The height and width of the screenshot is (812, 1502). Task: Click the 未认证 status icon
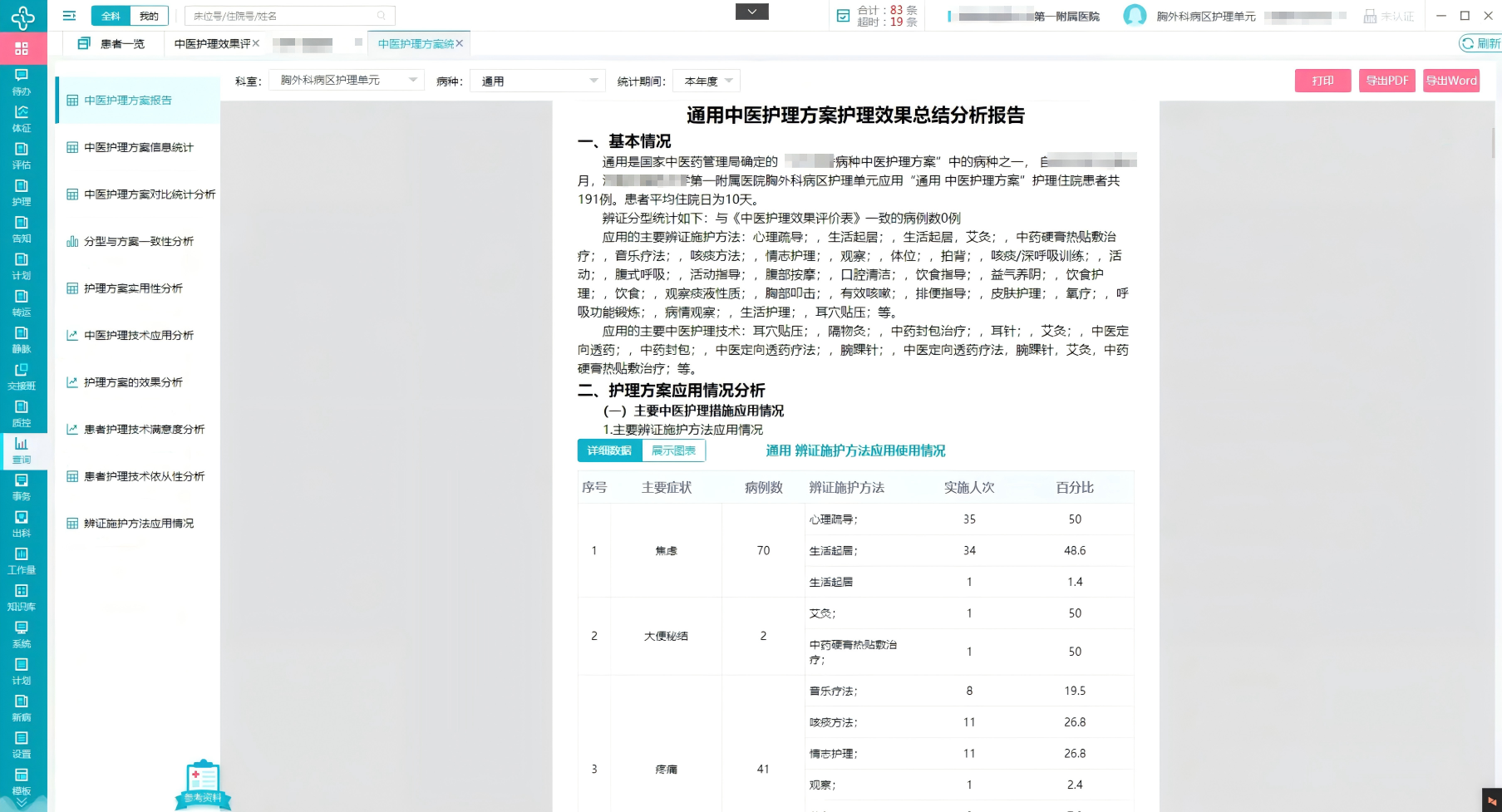click(1370, 16)
